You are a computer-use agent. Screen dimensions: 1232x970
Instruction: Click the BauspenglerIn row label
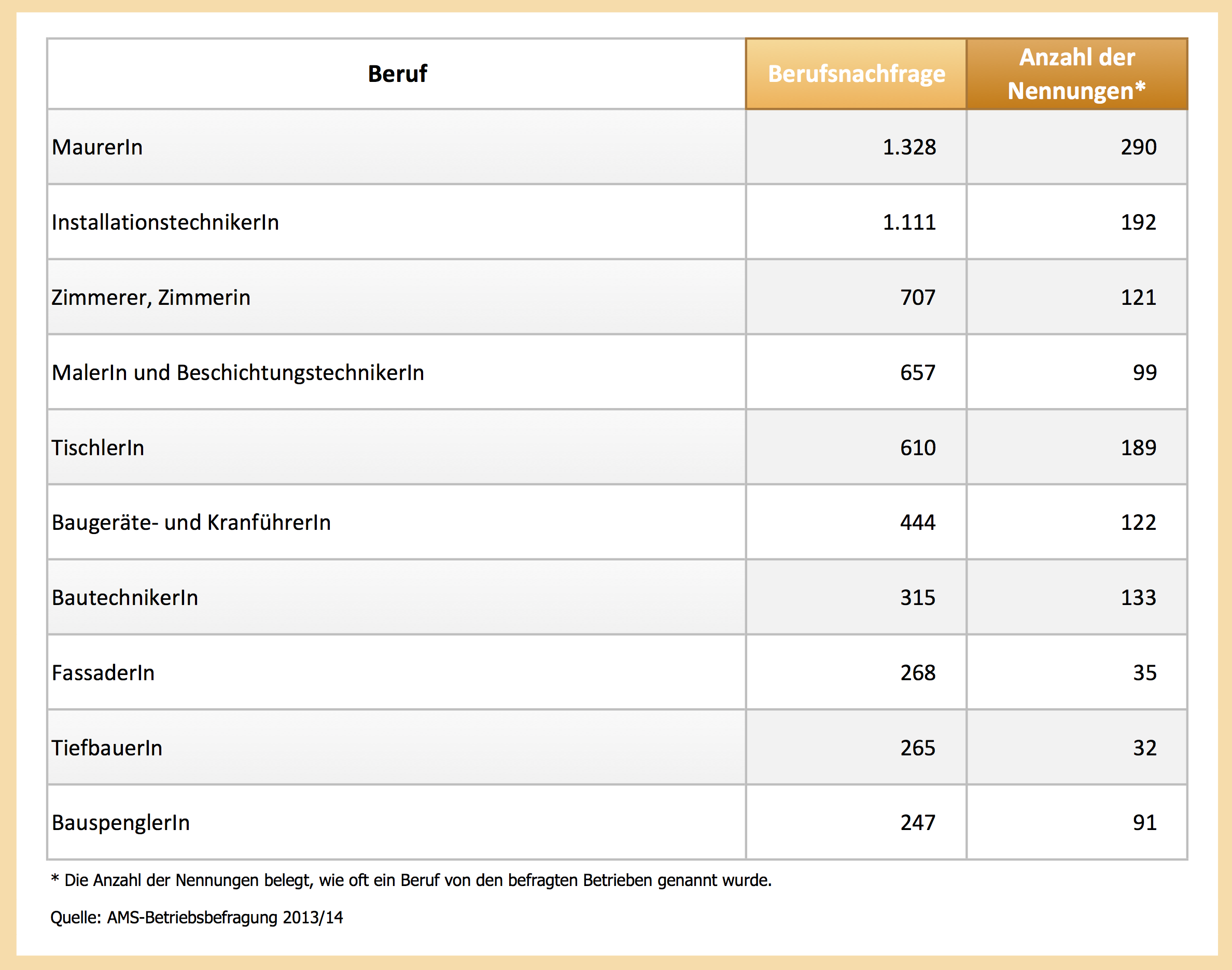click(120, 823)
